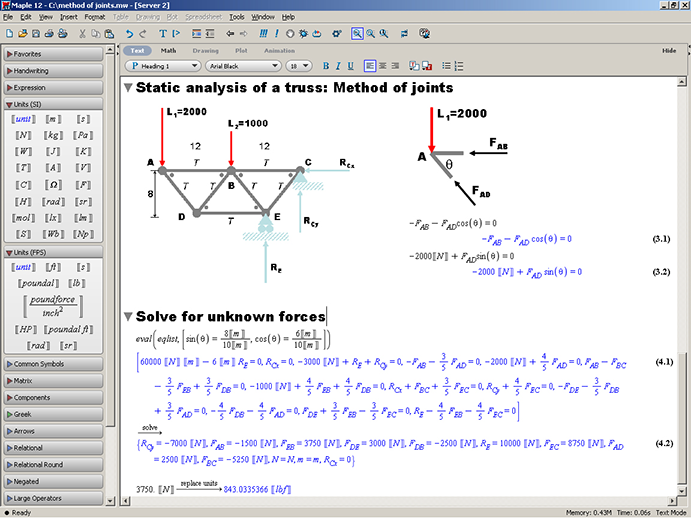Click the Bold formatting icon

(x=325, y=66)
